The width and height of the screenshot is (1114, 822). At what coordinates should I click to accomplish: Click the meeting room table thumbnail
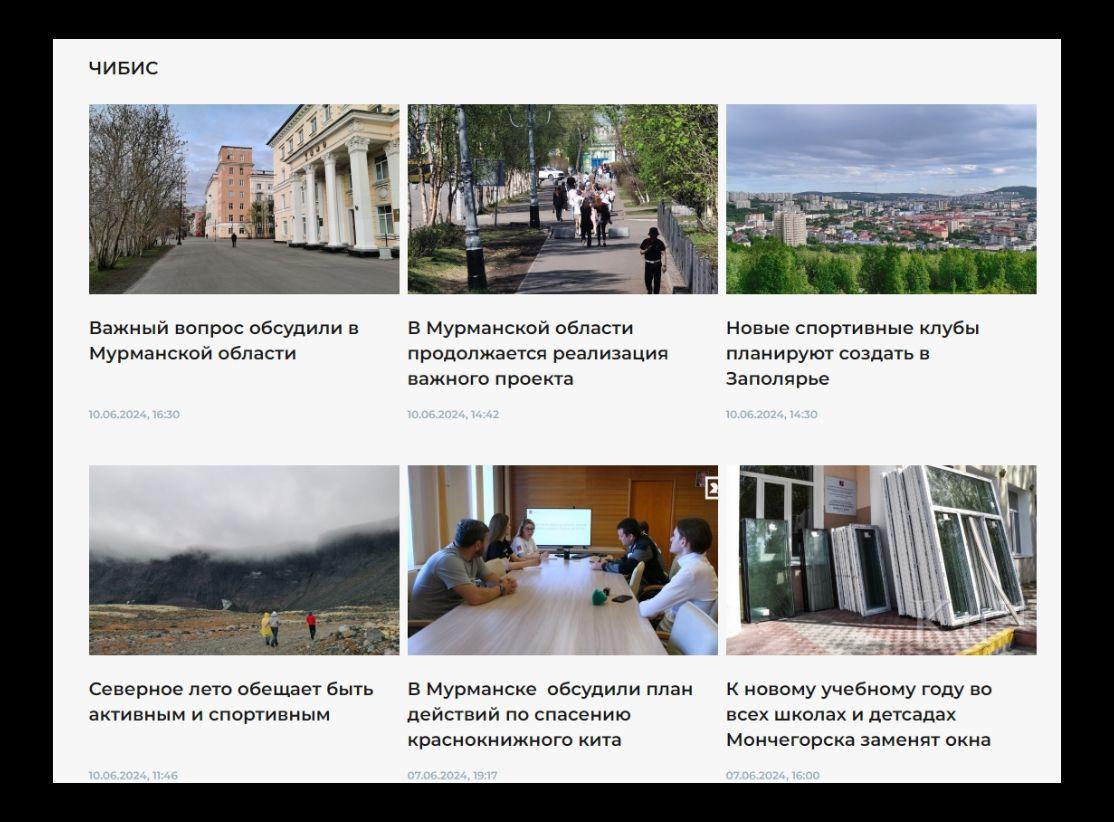563,560
